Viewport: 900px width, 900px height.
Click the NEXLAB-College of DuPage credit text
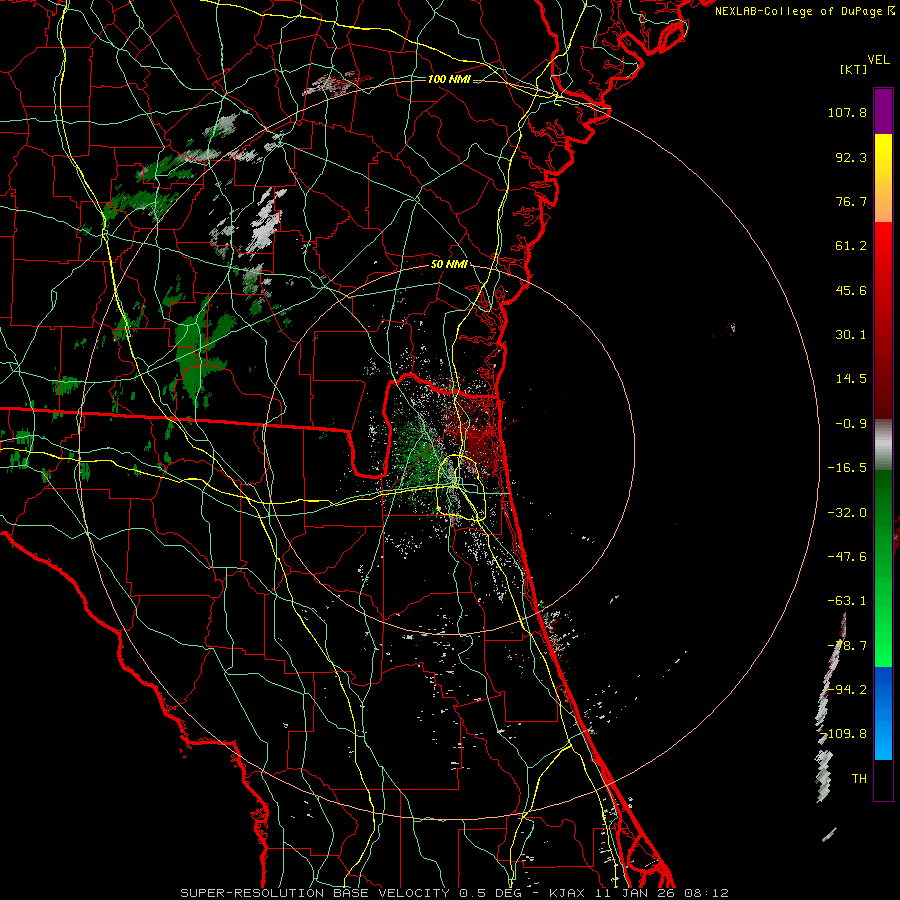click(800, 11)
